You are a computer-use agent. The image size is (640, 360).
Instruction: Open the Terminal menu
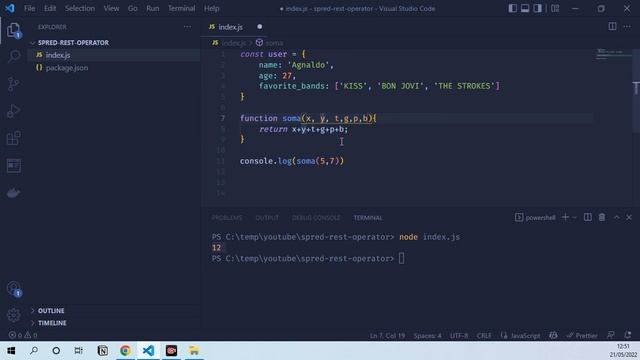(x=181, y=8)
